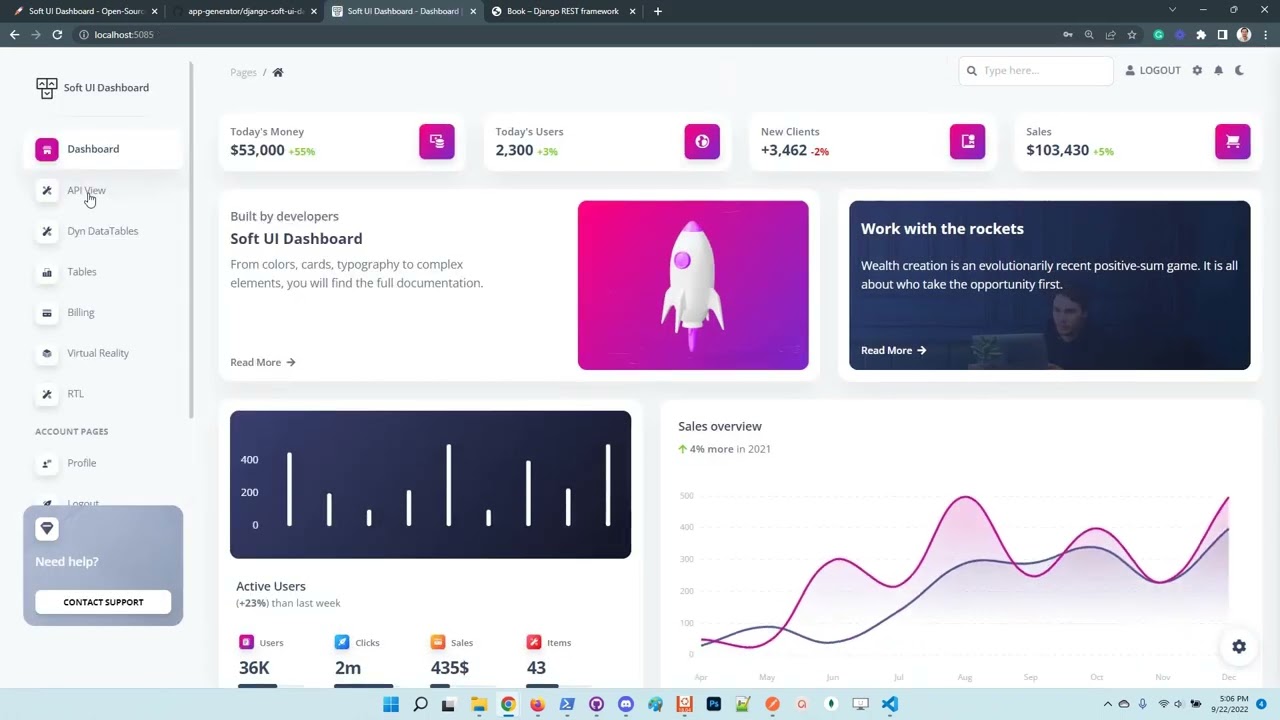Image resolution: width=1280 pixels, height=720 pixels.
Task: Show hidden system tray icons
Action: click(x=1107, y=704)
